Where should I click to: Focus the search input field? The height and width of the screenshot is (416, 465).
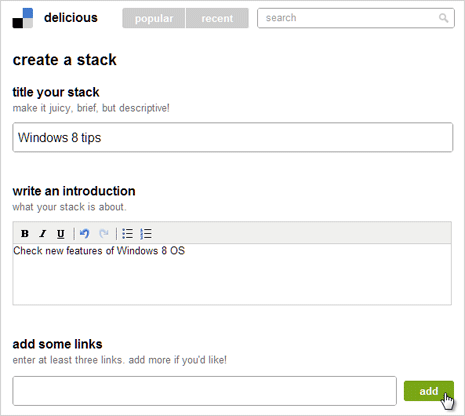tap(356, 18)
